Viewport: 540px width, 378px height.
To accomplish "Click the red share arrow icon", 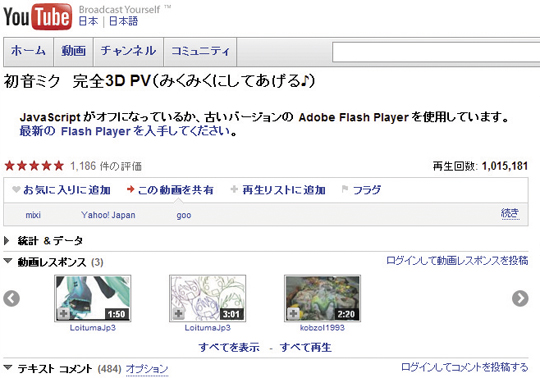I will click(x=130, y=189).
